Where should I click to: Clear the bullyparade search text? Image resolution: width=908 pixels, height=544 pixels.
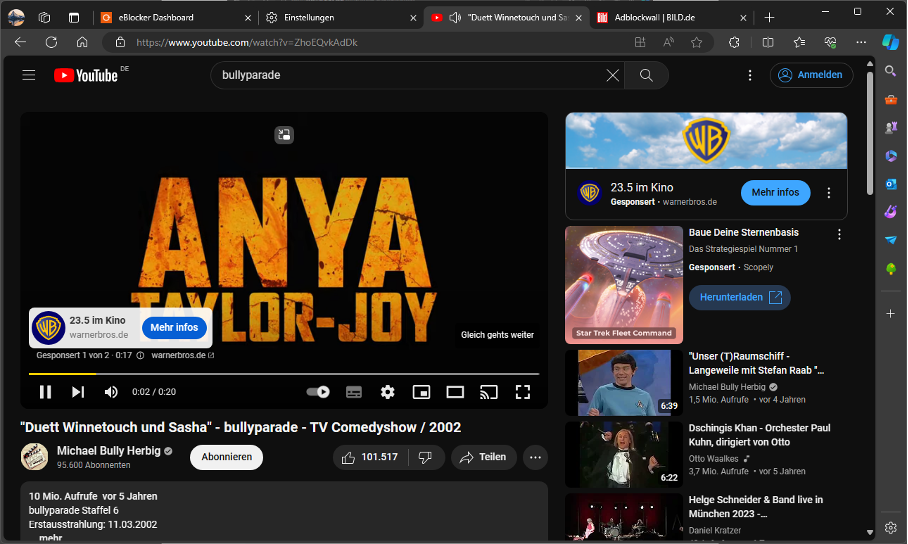(613, 75)
